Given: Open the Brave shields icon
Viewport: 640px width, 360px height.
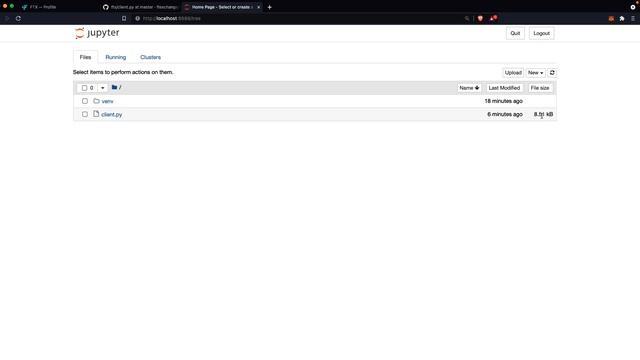Looking at the screenshot, I should (x=480, y=18).
